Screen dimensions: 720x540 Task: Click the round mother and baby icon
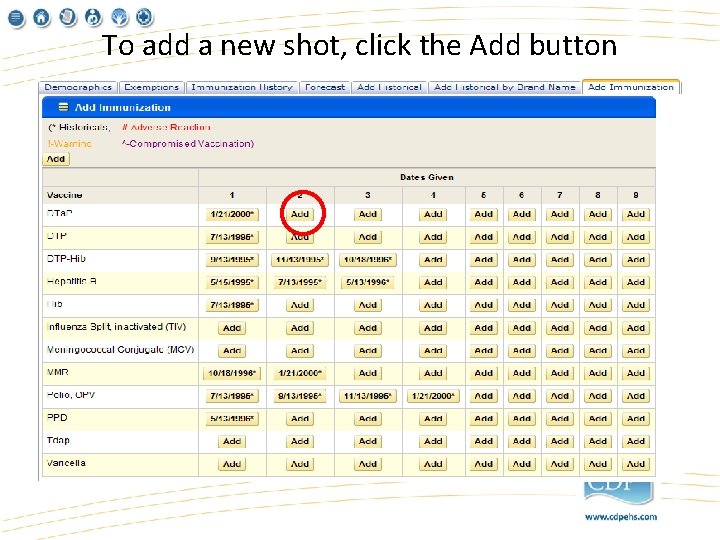93,17
